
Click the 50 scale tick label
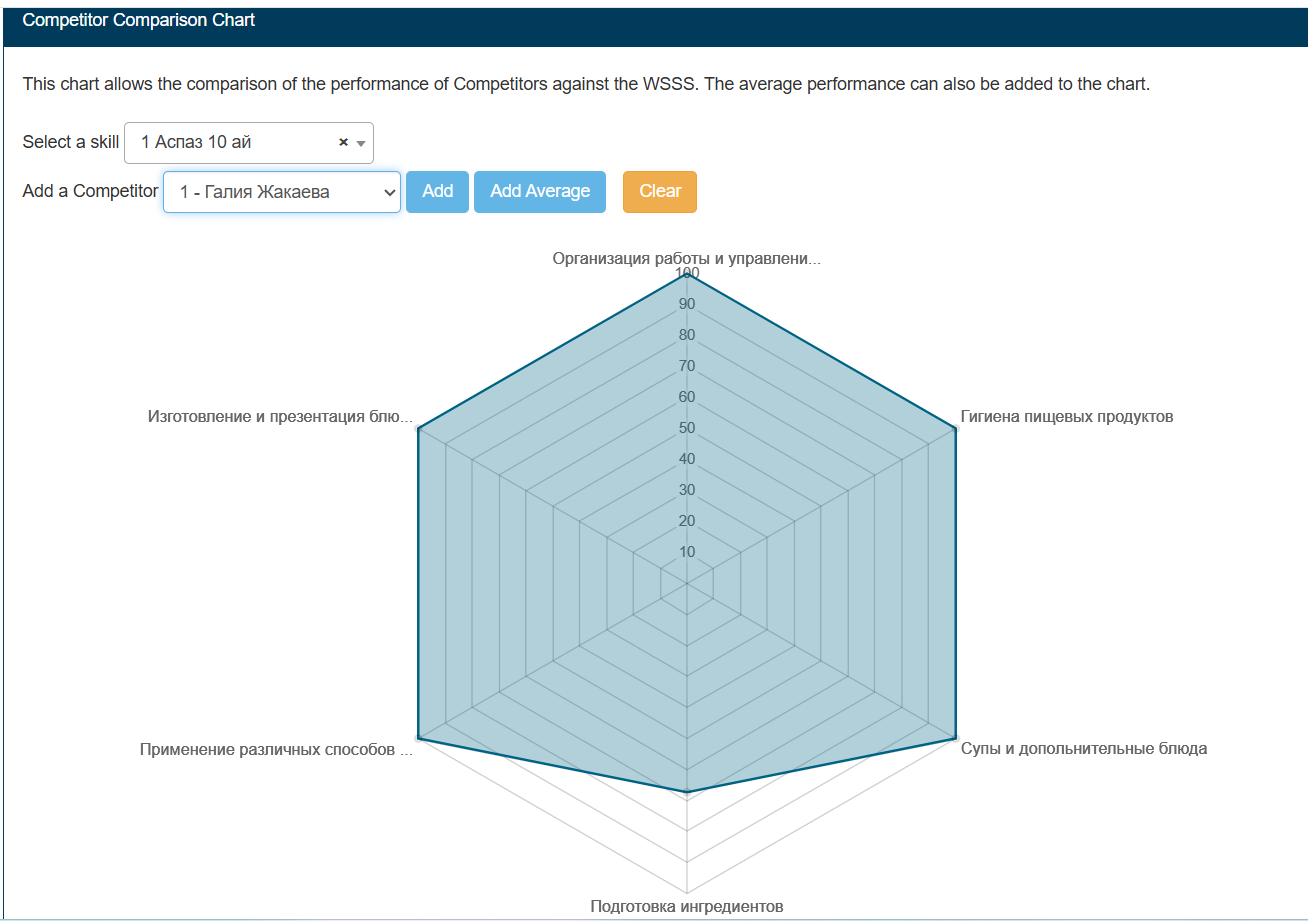point(687,428)
